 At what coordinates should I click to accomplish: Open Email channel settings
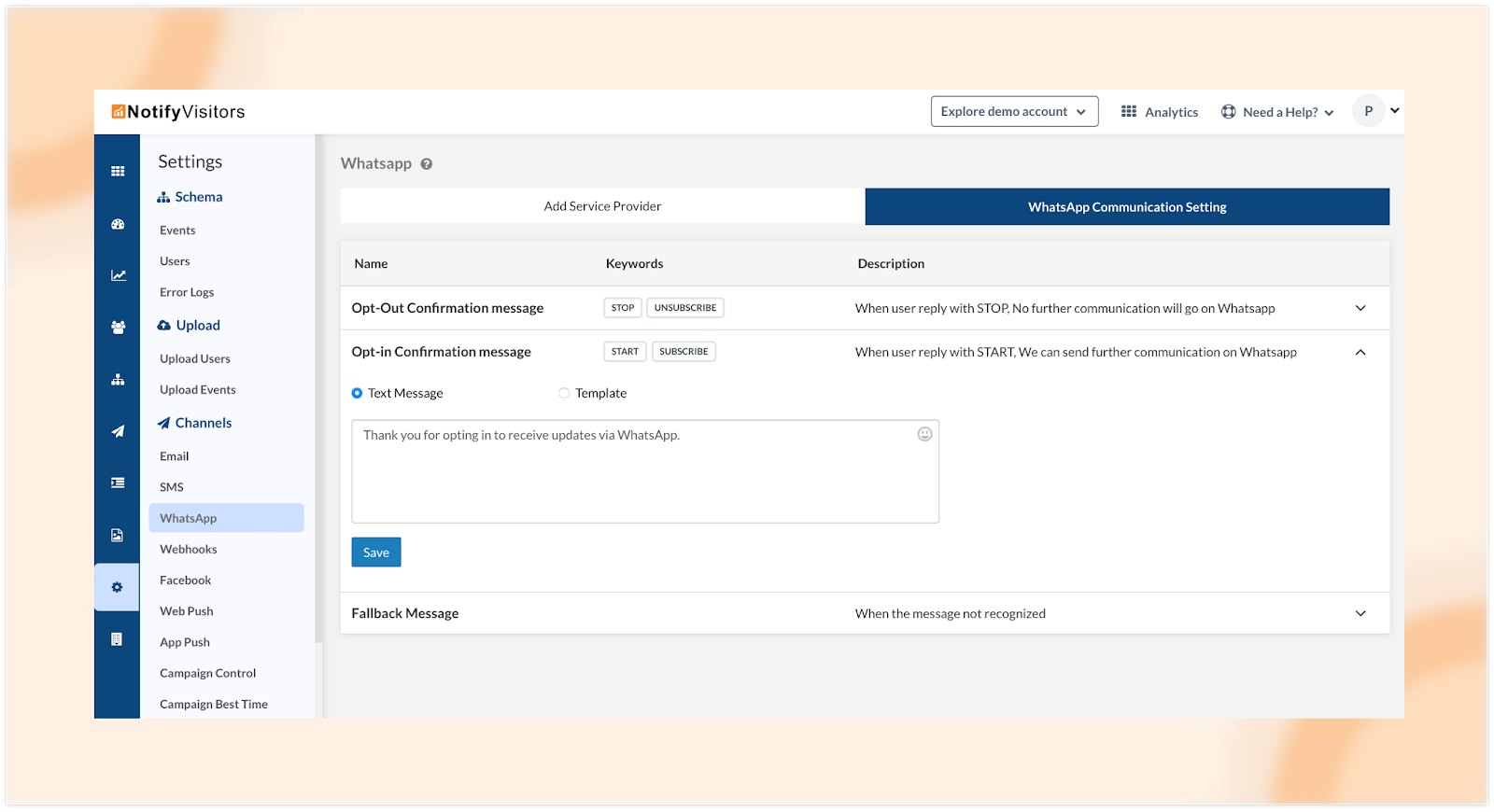click(x=175, y=456)
